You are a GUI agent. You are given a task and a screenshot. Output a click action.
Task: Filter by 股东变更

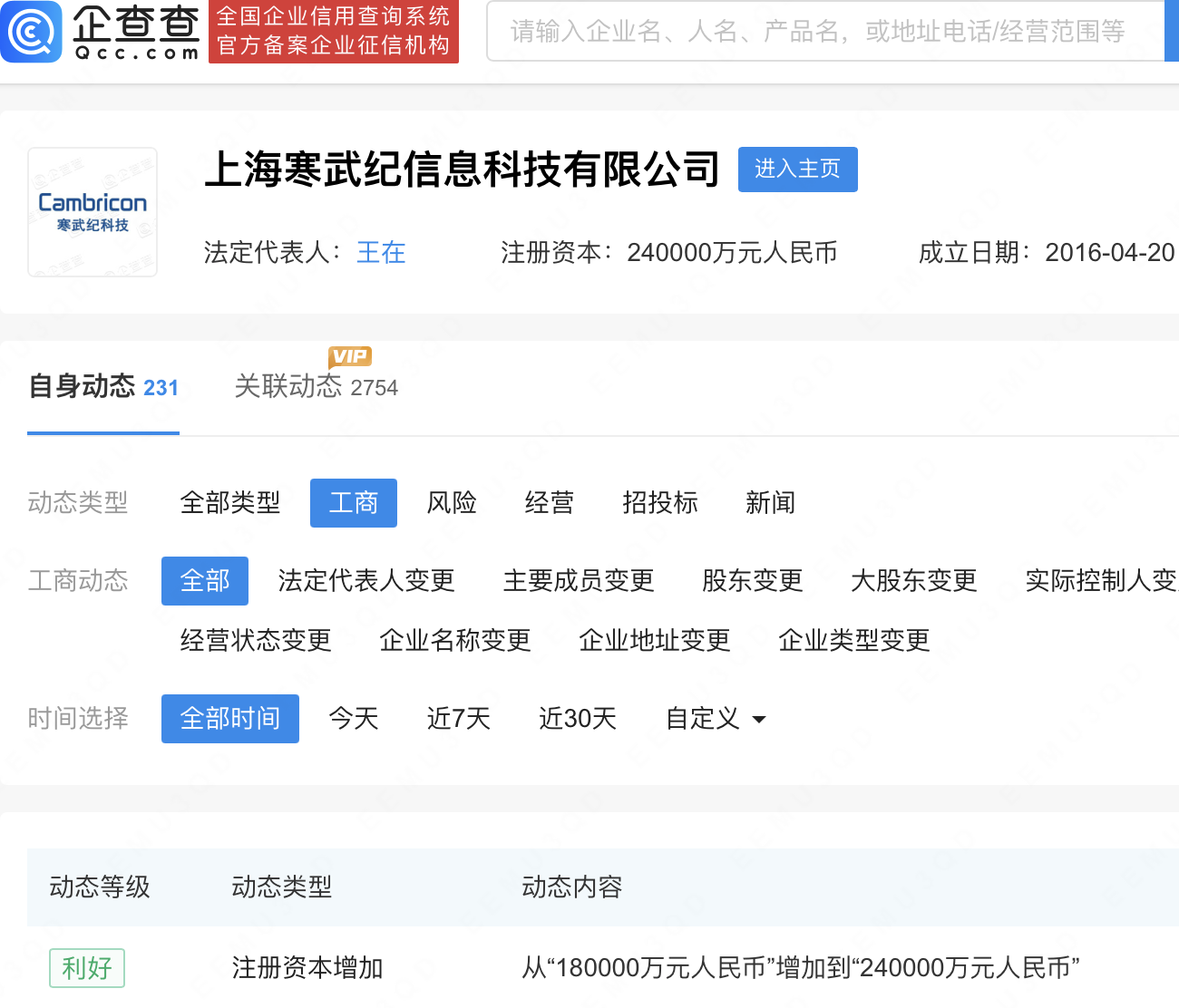[753, 581]
